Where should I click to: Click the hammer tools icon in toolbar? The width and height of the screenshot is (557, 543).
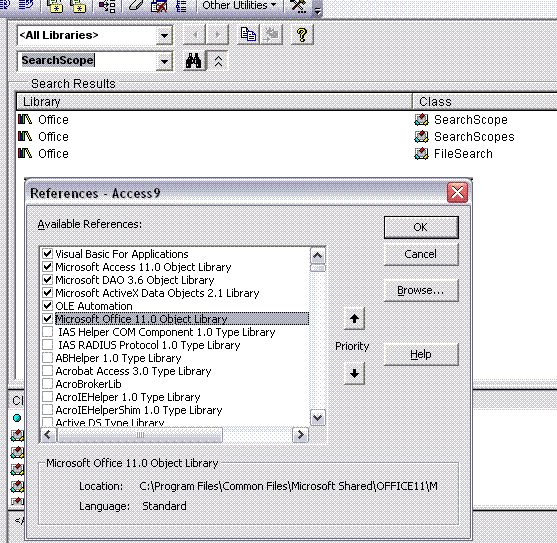point(298,6)
